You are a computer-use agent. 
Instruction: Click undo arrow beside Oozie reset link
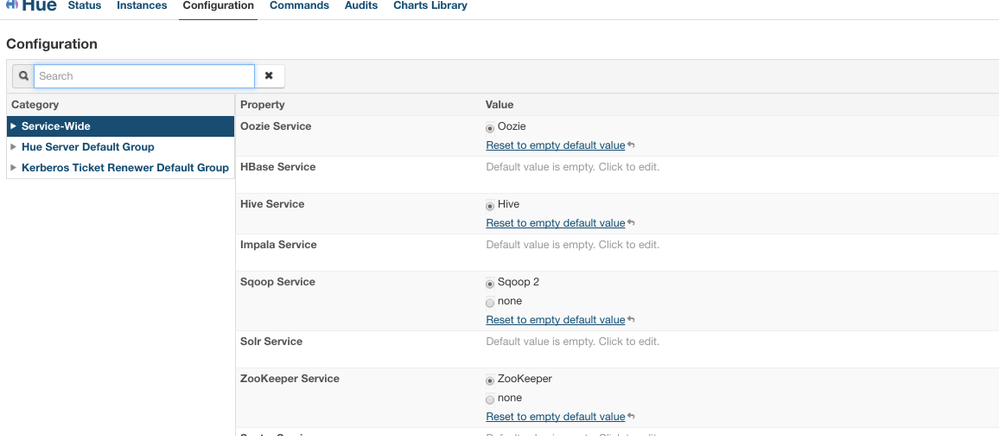click(632, 146)
